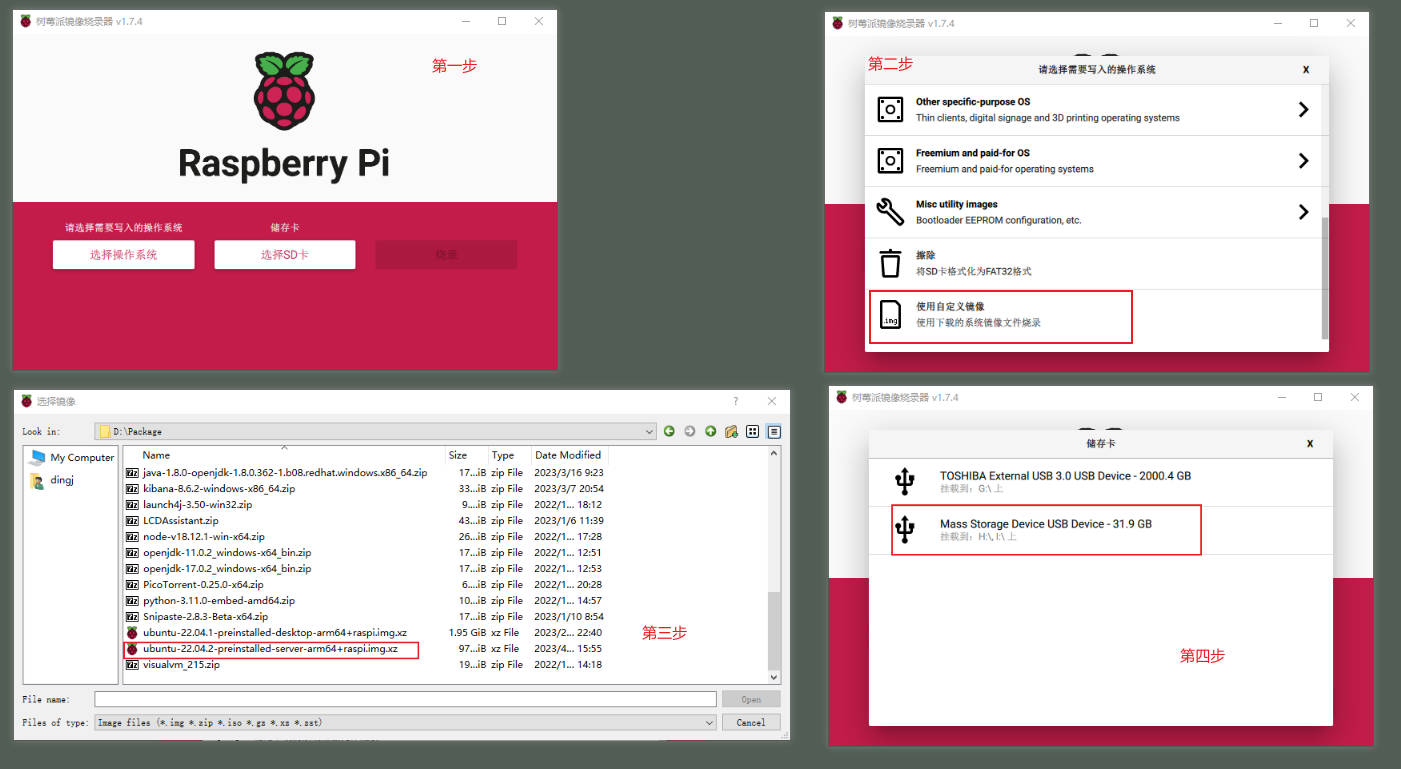Image resolution: width=1401 pixels, height=769 pixels.
Task: Select python-3.11.0-embed-amd64.zip file name
Action: [x=219, y=601]
